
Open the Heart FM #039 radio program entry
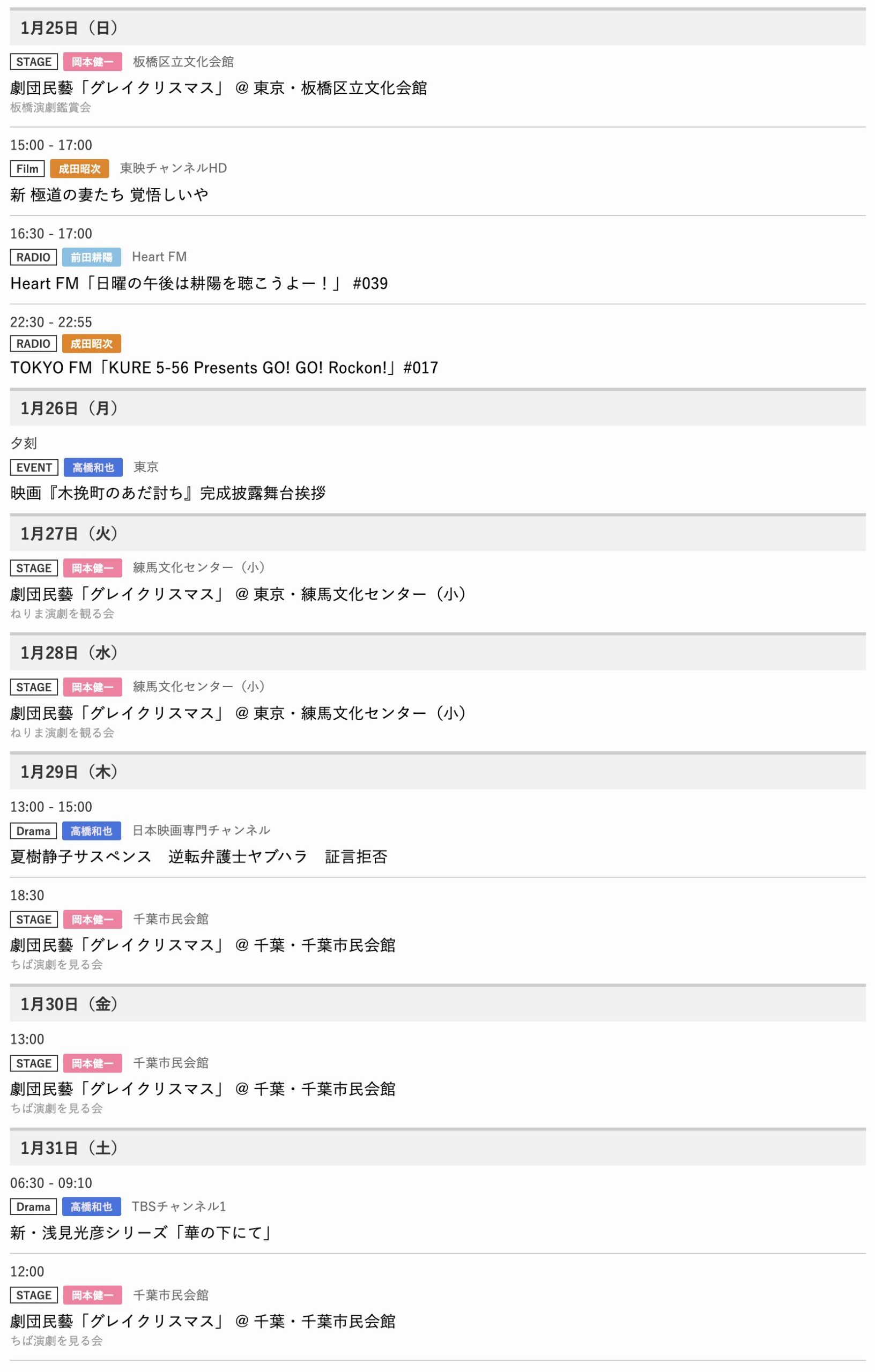199,283
